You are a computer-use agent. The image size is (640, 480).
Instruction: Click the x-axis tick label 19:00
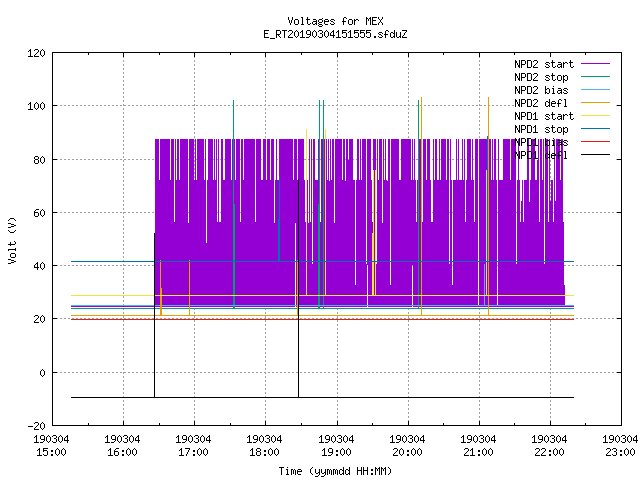click(x=336, y=452)
